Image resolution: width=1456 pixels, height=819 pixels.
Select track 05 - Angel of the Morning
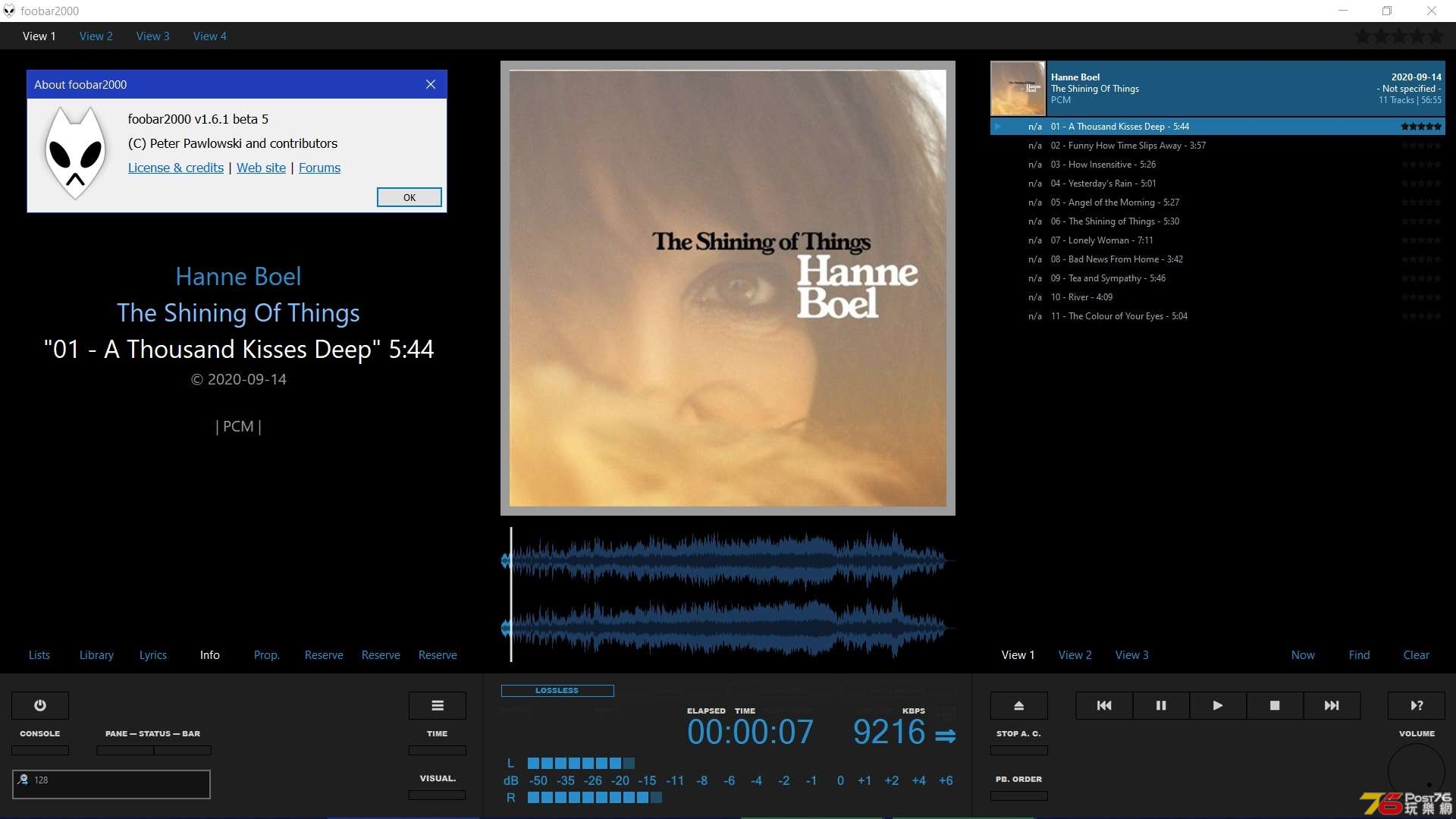pyautogui.click(x=1218, y=202)
